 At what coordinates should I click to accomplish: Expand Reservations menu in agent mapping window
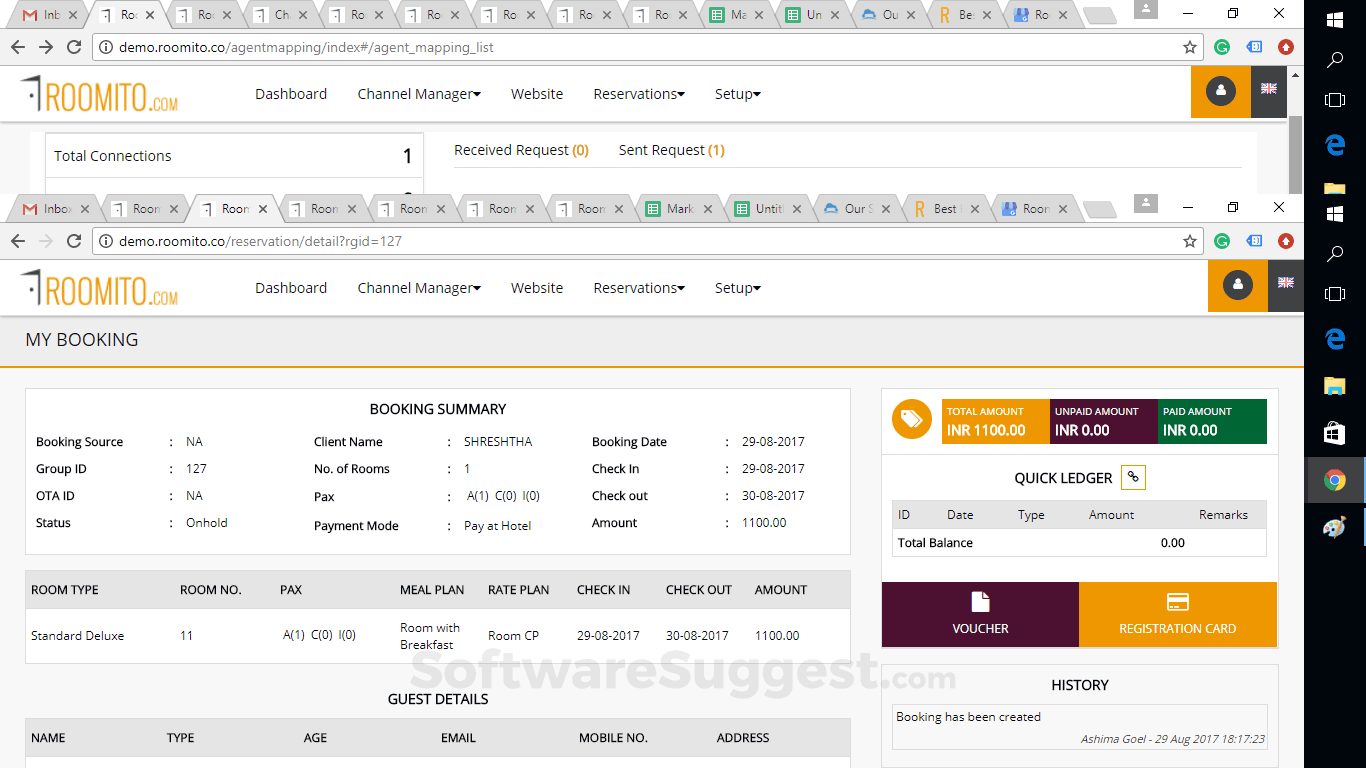tap(639, 94)
